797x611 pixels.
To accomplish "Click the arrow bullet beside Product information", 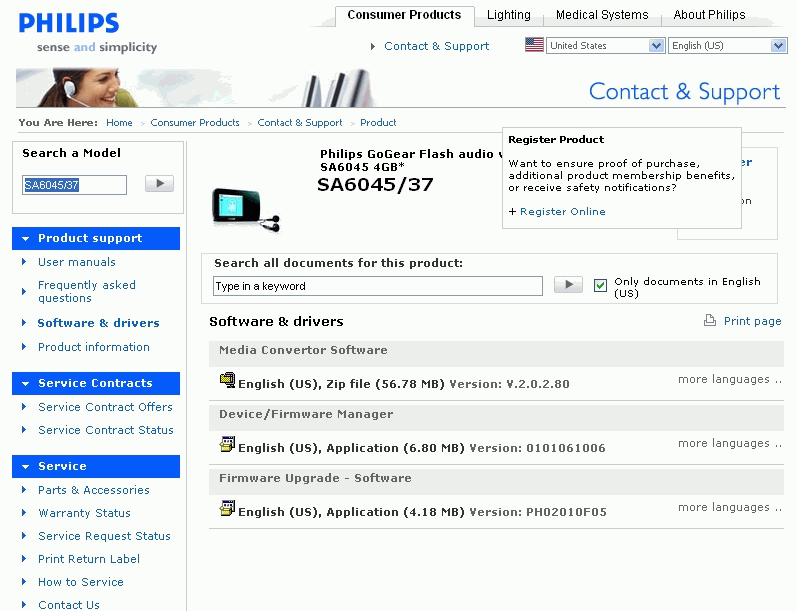I will coord(24,347).
